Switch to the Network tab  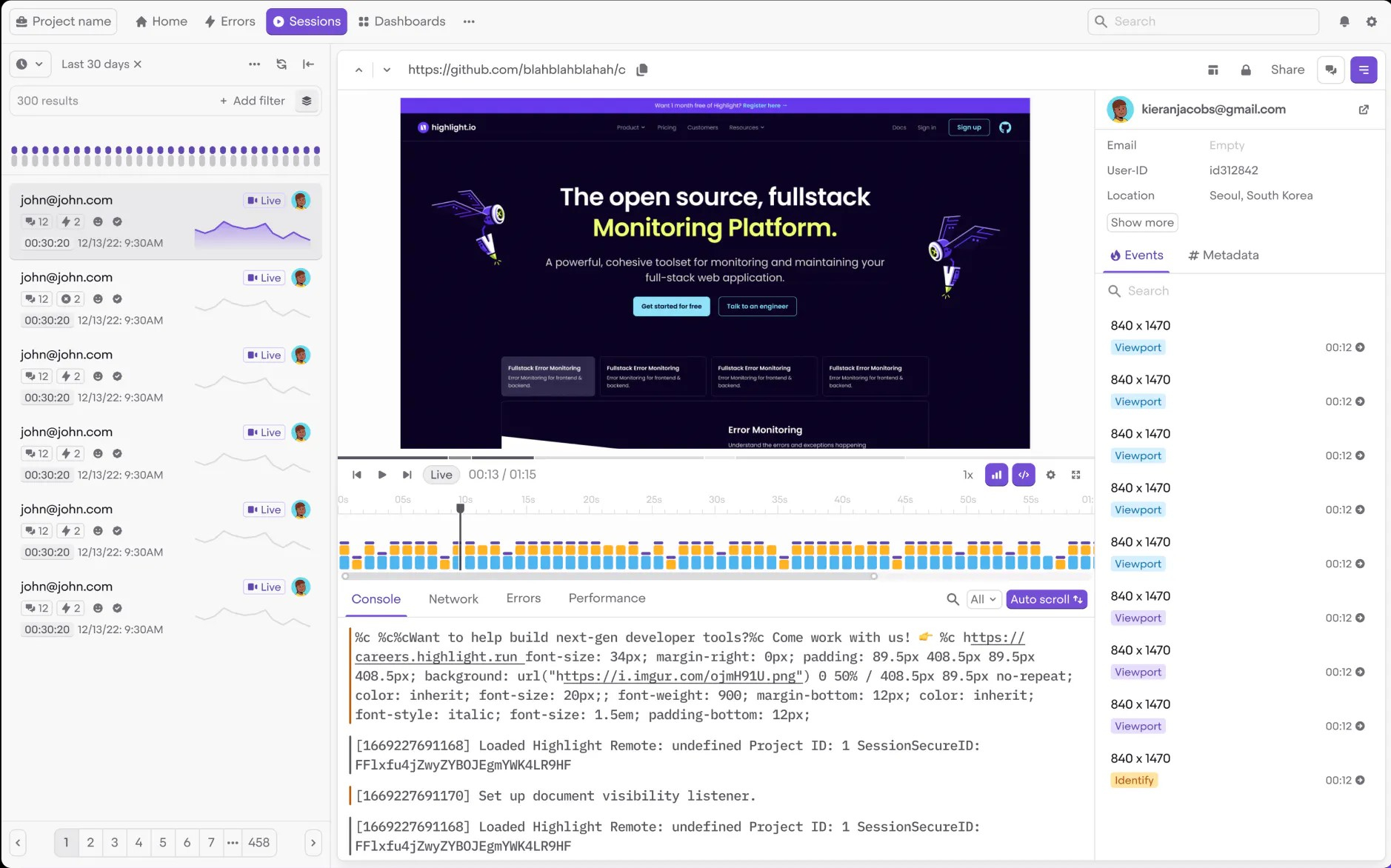point(453,598)
